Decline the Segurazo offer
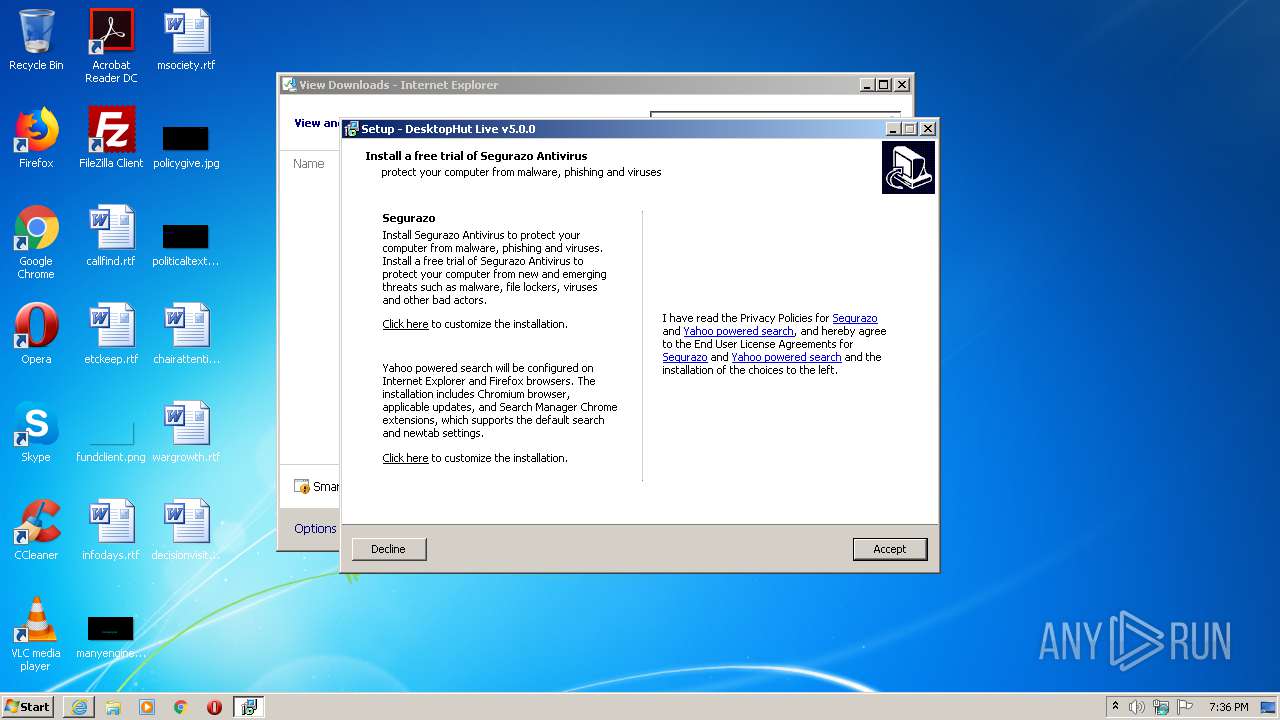Image resolution: width=1280 pixels, height=720 pixels. 388,549
